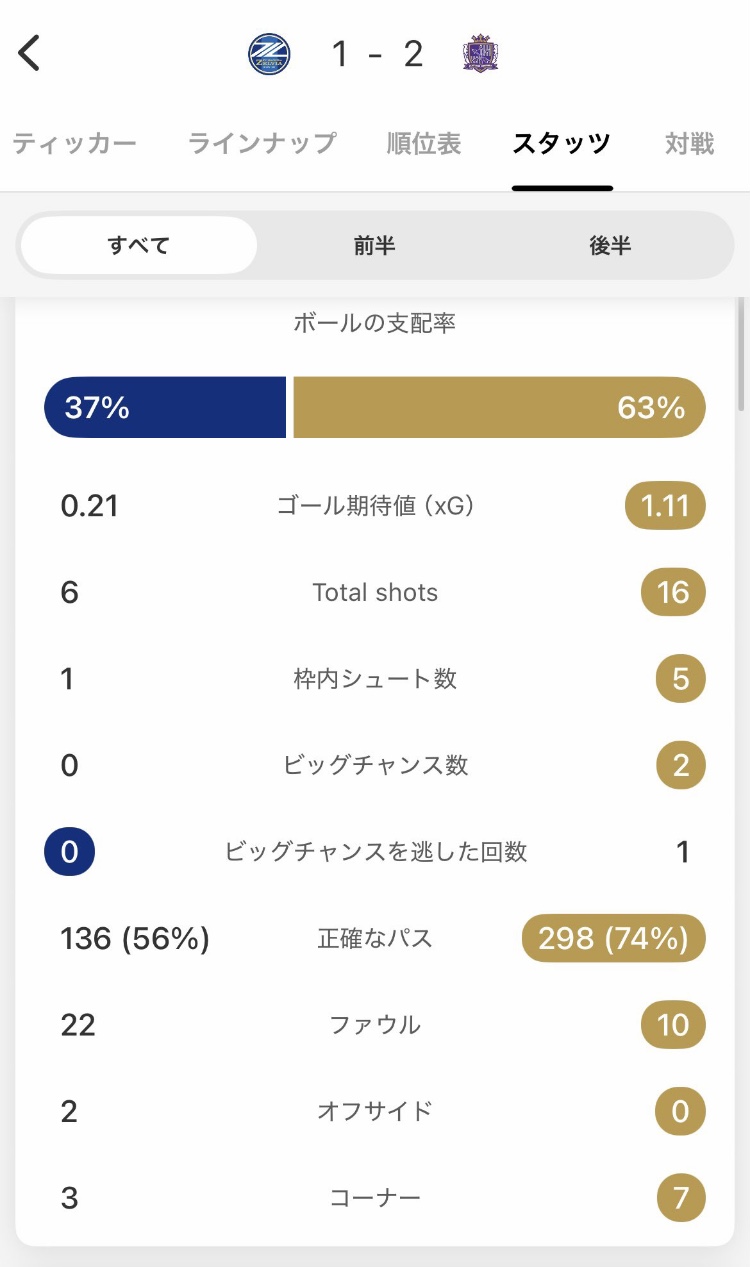The height and width of the screenshot is (1267, 750).
Task: Switch to the ティッカー tab
Action: (x=74, y=144)
